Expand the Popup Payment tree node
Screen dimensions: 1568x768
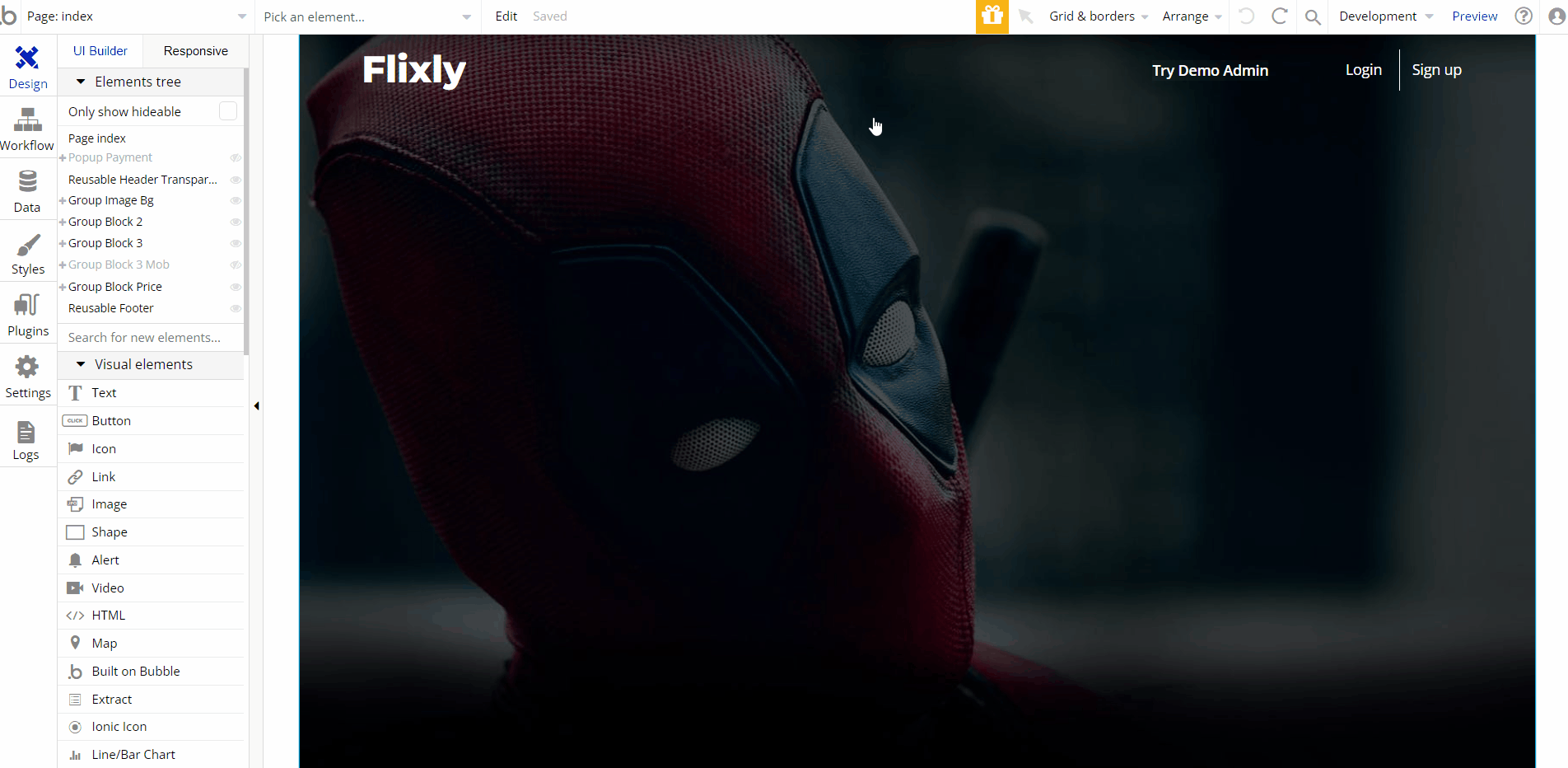[63, 158]
